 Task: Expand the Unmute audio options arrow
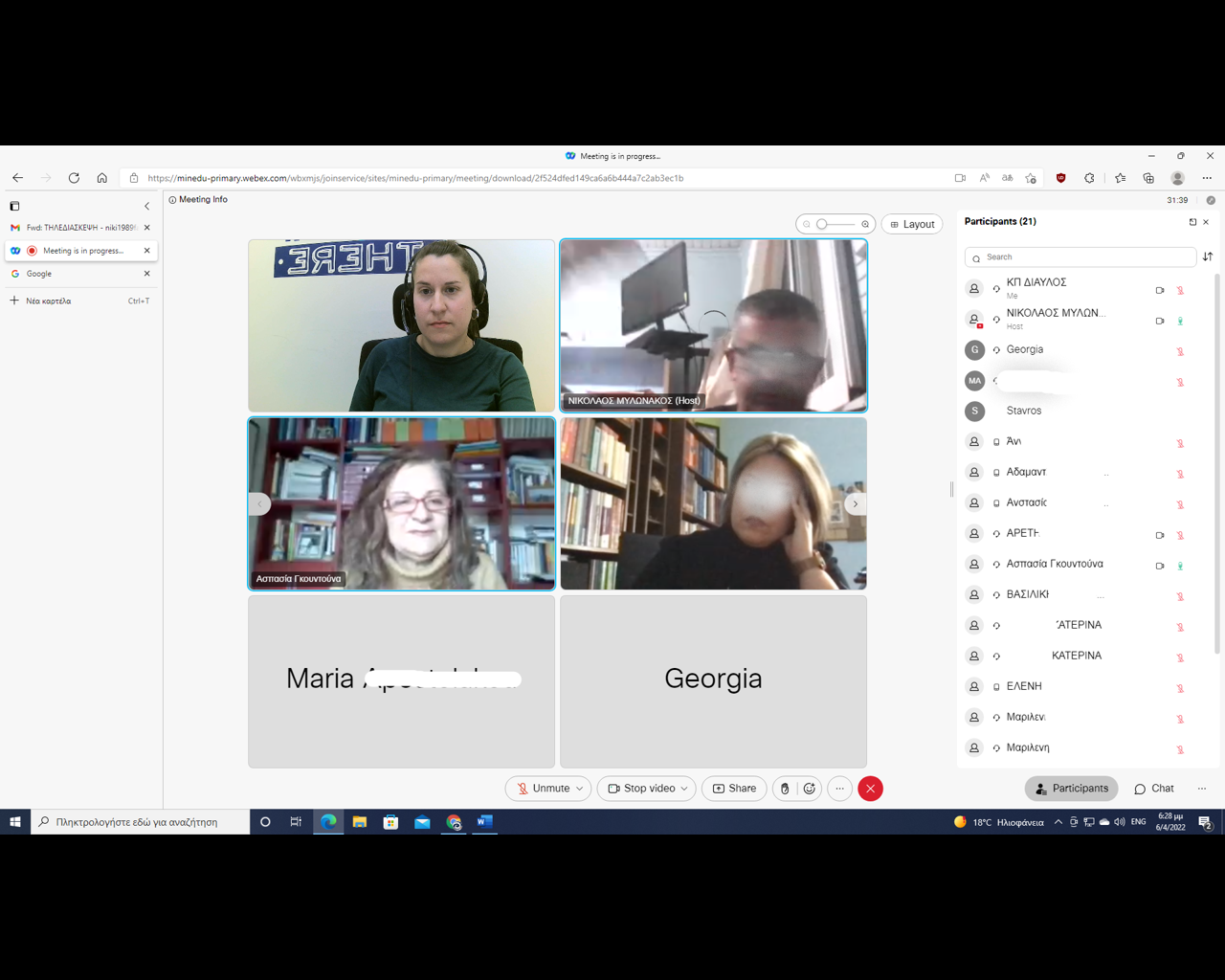(580, 789)
